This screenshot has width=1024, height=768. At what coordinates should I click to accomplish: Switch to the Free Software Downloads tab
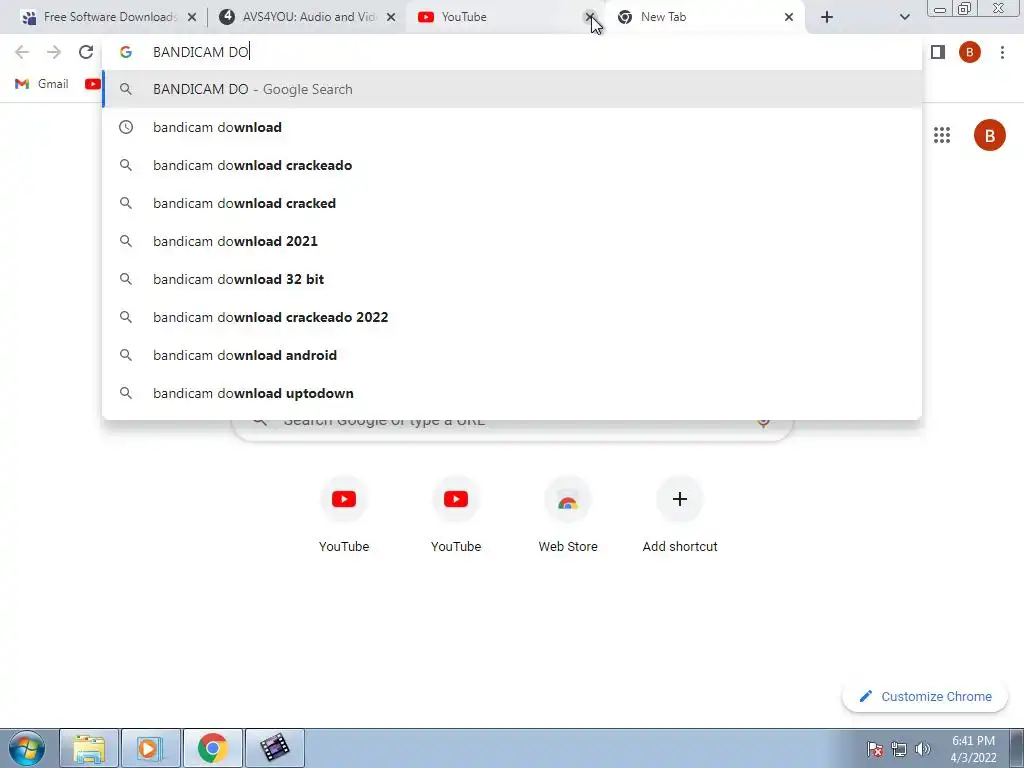[108, 17]
